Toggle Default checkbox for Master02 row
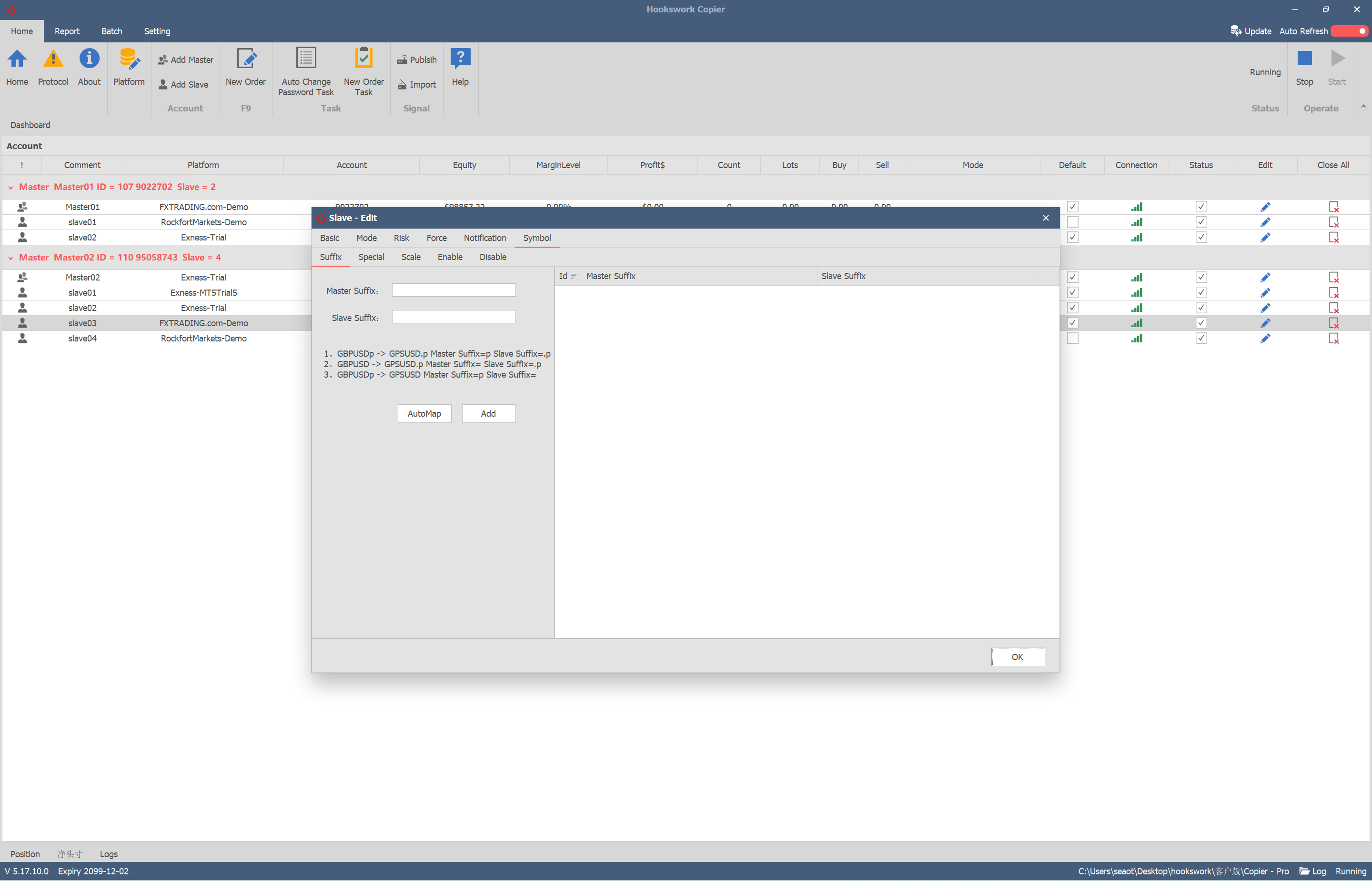 (x=1073, y=277)
